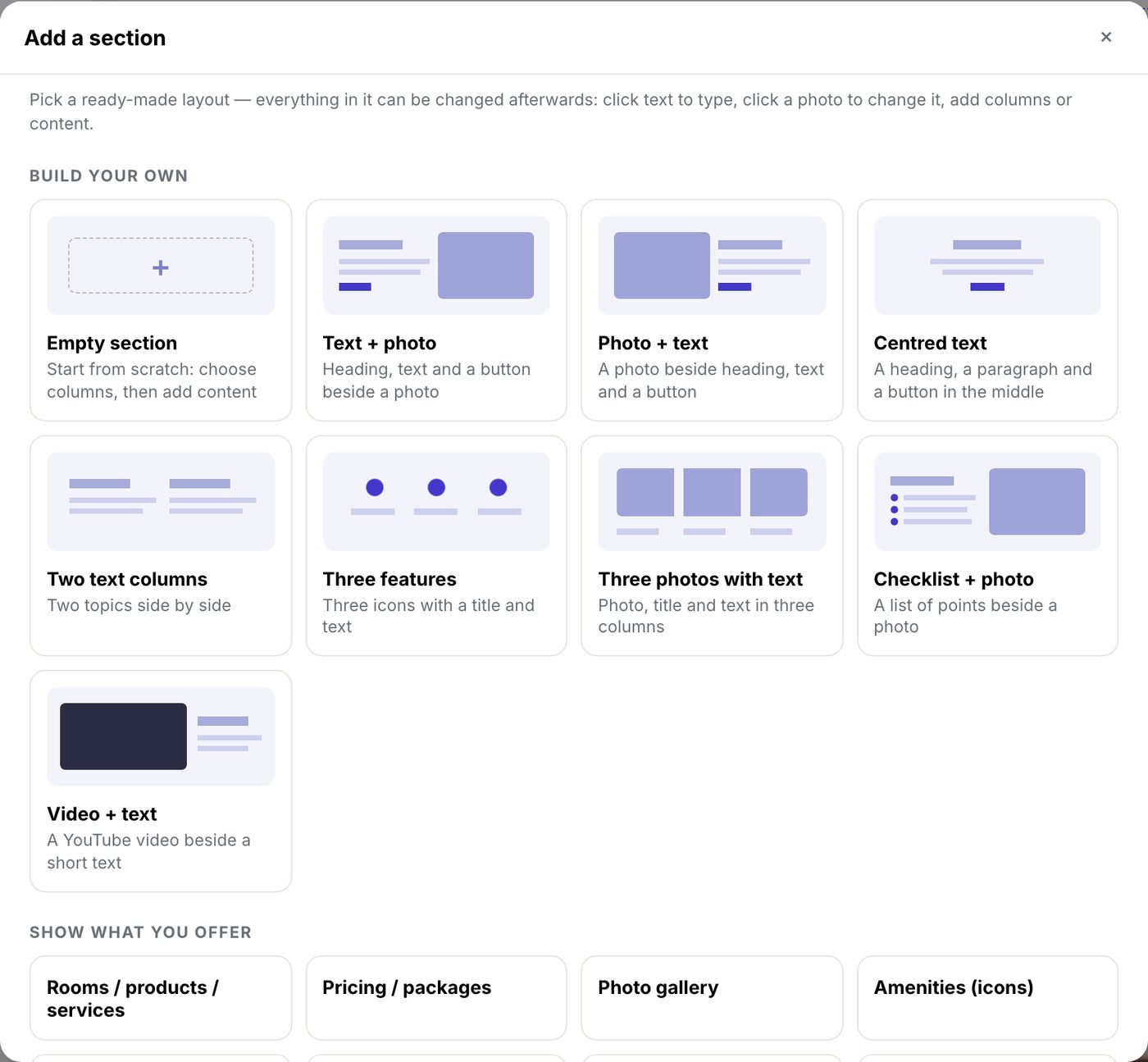
Task: Click the Empty section title
Action: [112, 343]
